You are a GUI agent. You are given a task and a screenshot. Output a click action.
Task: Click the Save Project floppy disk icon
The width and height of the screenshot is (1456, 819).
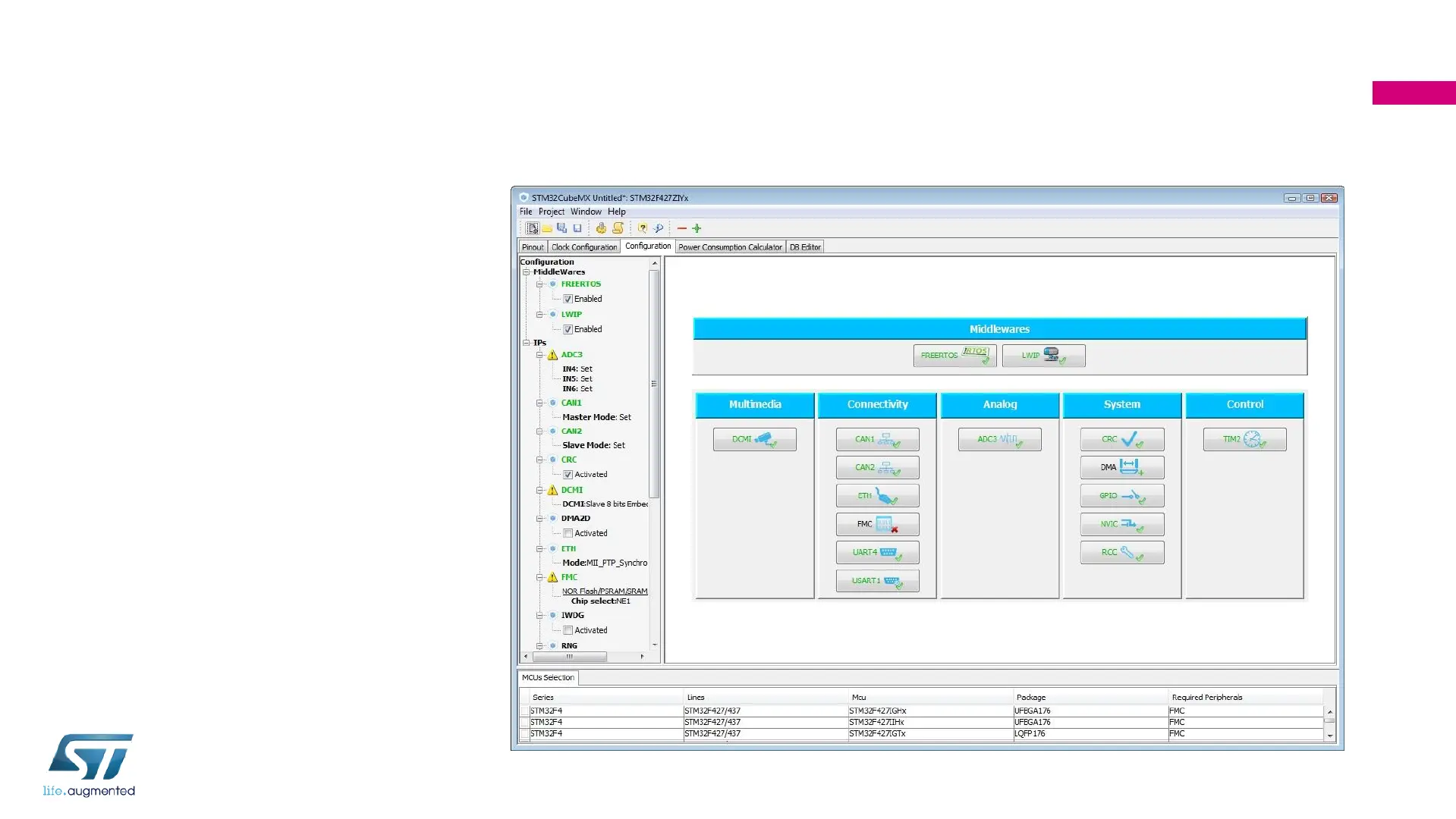pos(577,228)
